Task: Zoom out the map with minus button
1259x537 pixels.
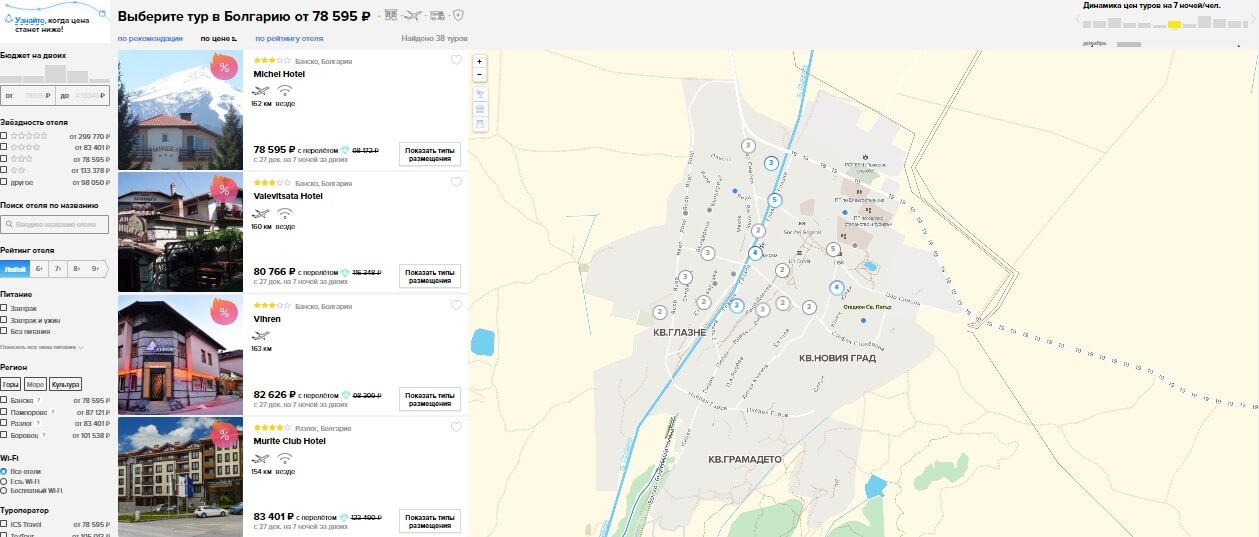Action: click(x=480, y=74)
